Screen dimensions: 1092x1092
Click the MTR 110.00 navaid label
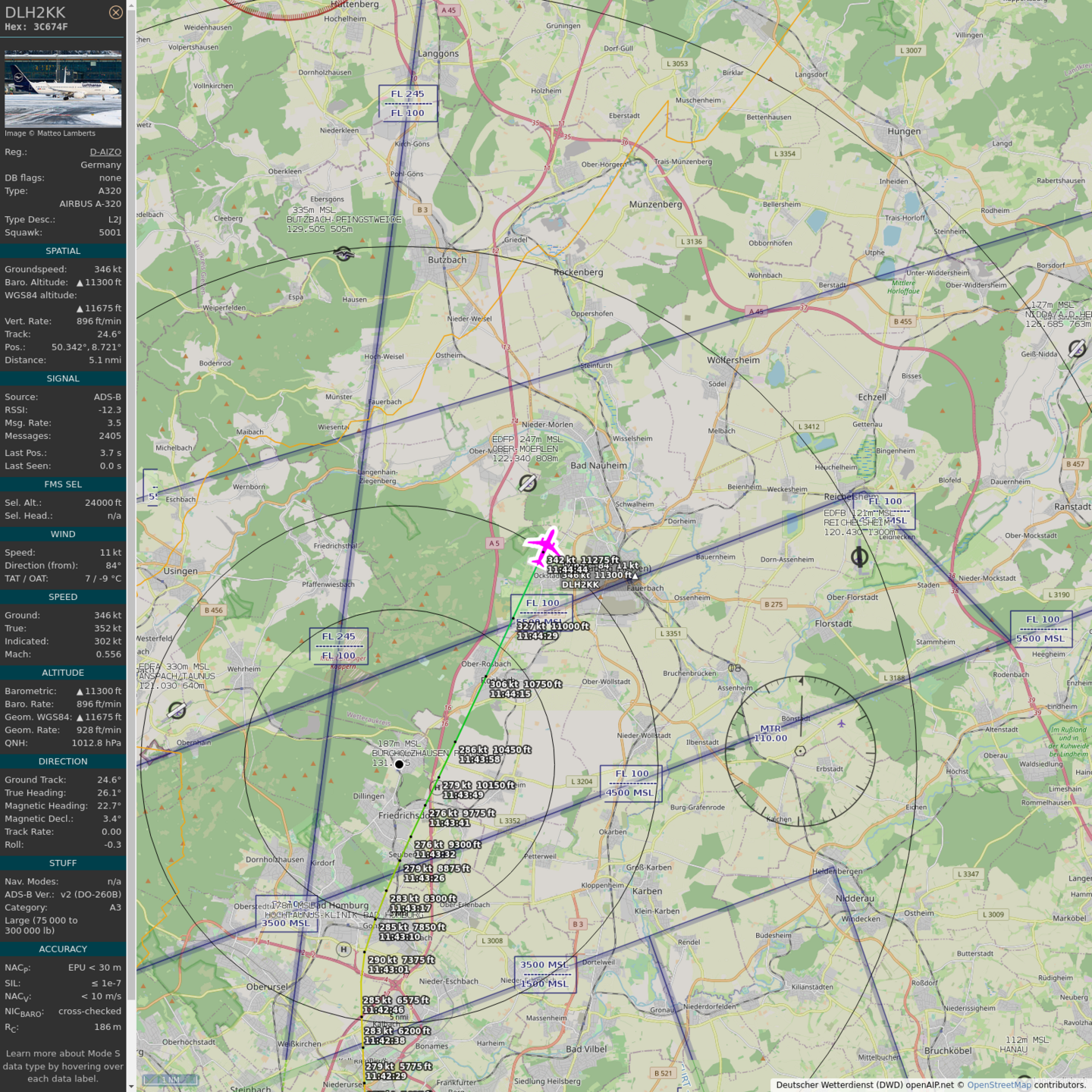tap(770, 733)
